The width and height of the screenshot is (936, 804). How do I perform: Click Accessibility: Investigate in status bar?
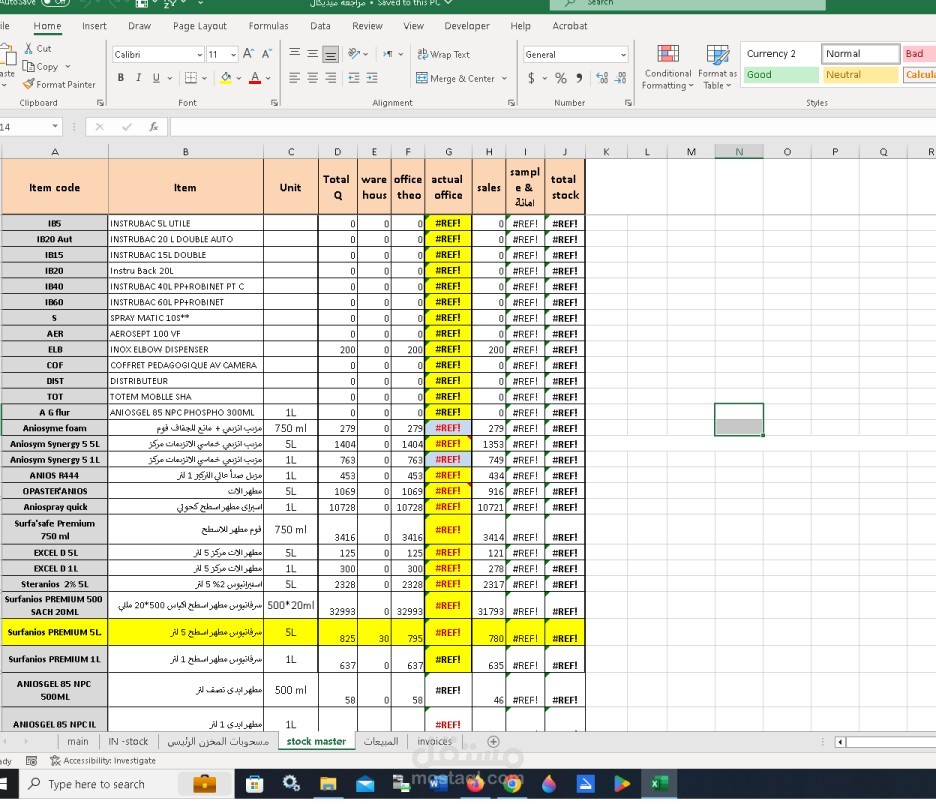[103, 760]
